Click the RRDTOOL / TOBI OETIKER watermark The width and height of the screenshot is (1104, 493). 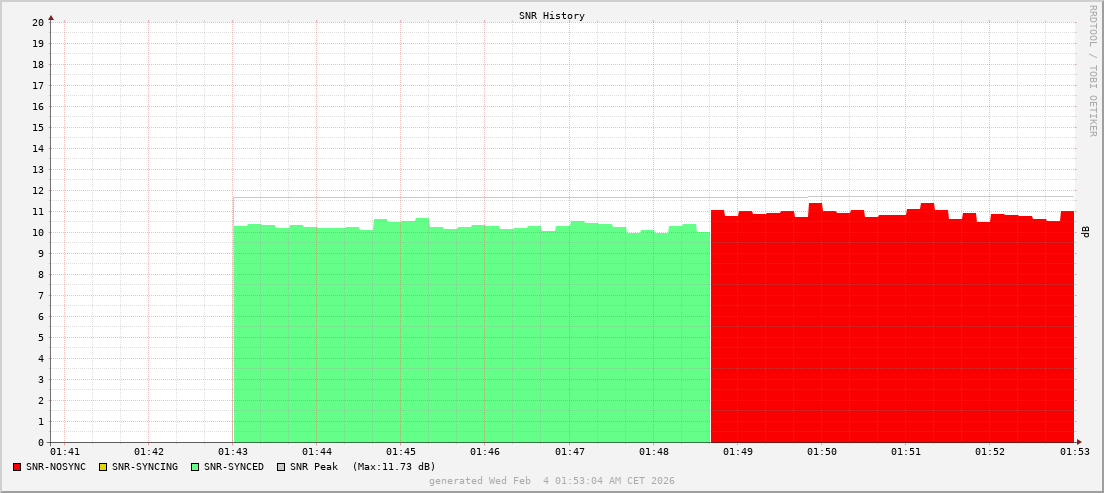click(x=1092, y=70)
